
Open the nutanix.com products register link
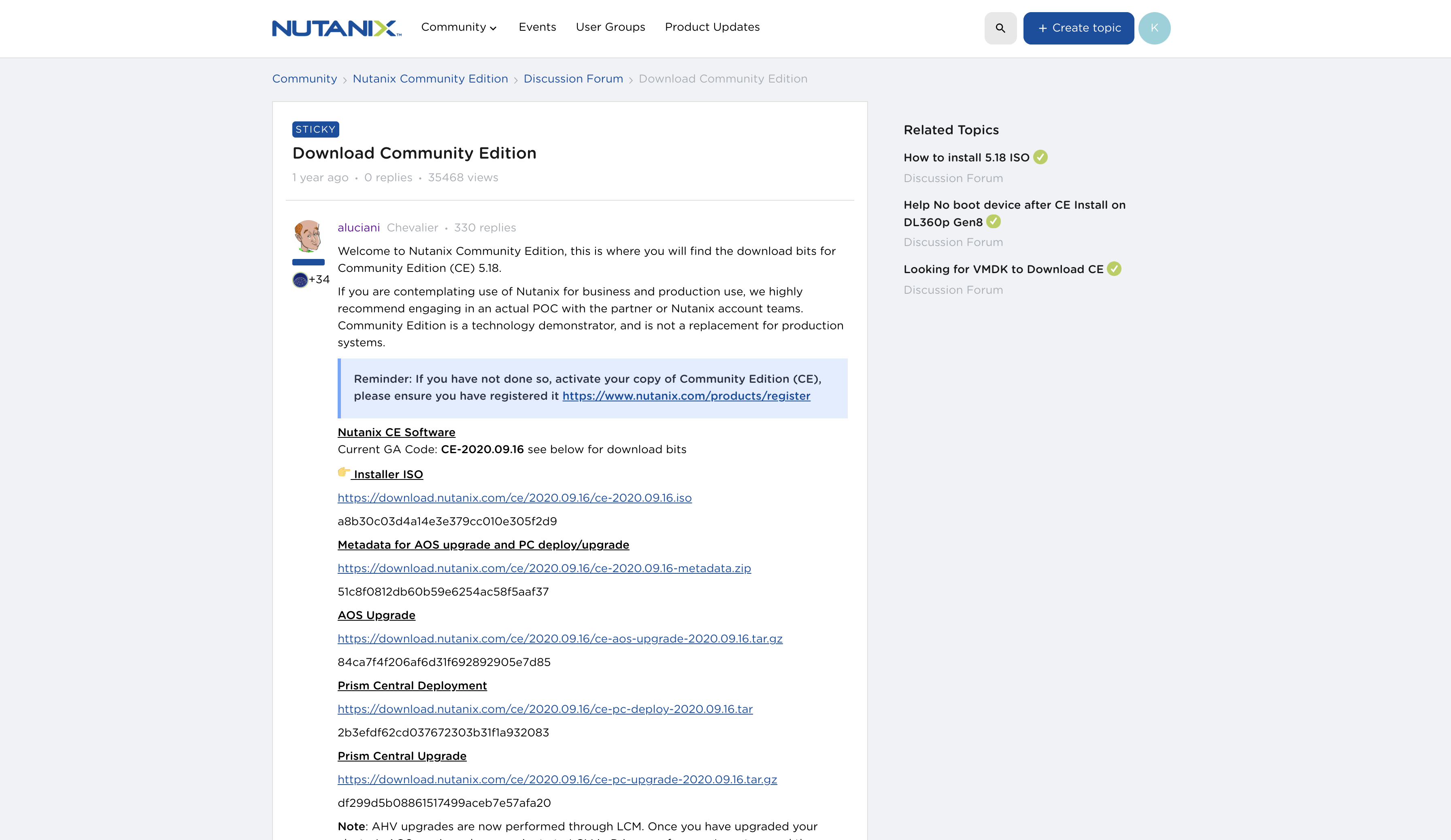click(686, 396)
